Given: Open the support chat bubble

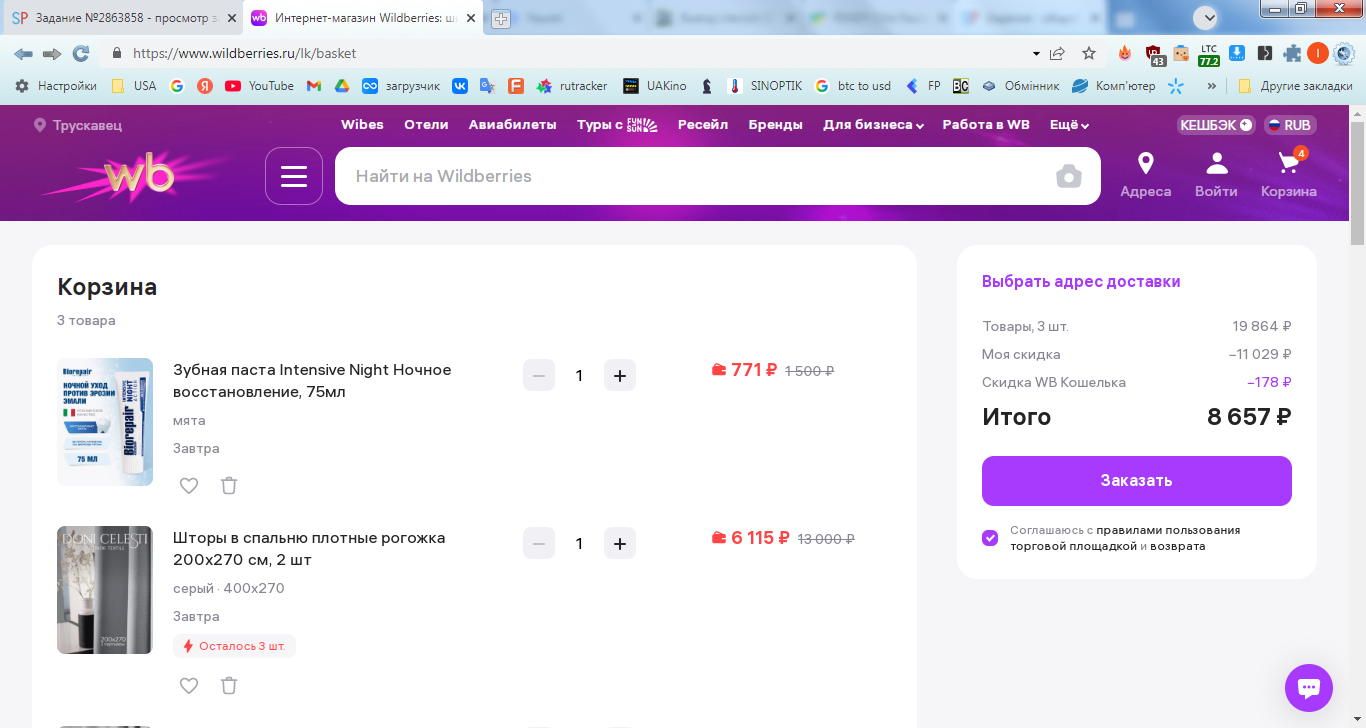Looking at the screenshot, I should point(1309,688).
